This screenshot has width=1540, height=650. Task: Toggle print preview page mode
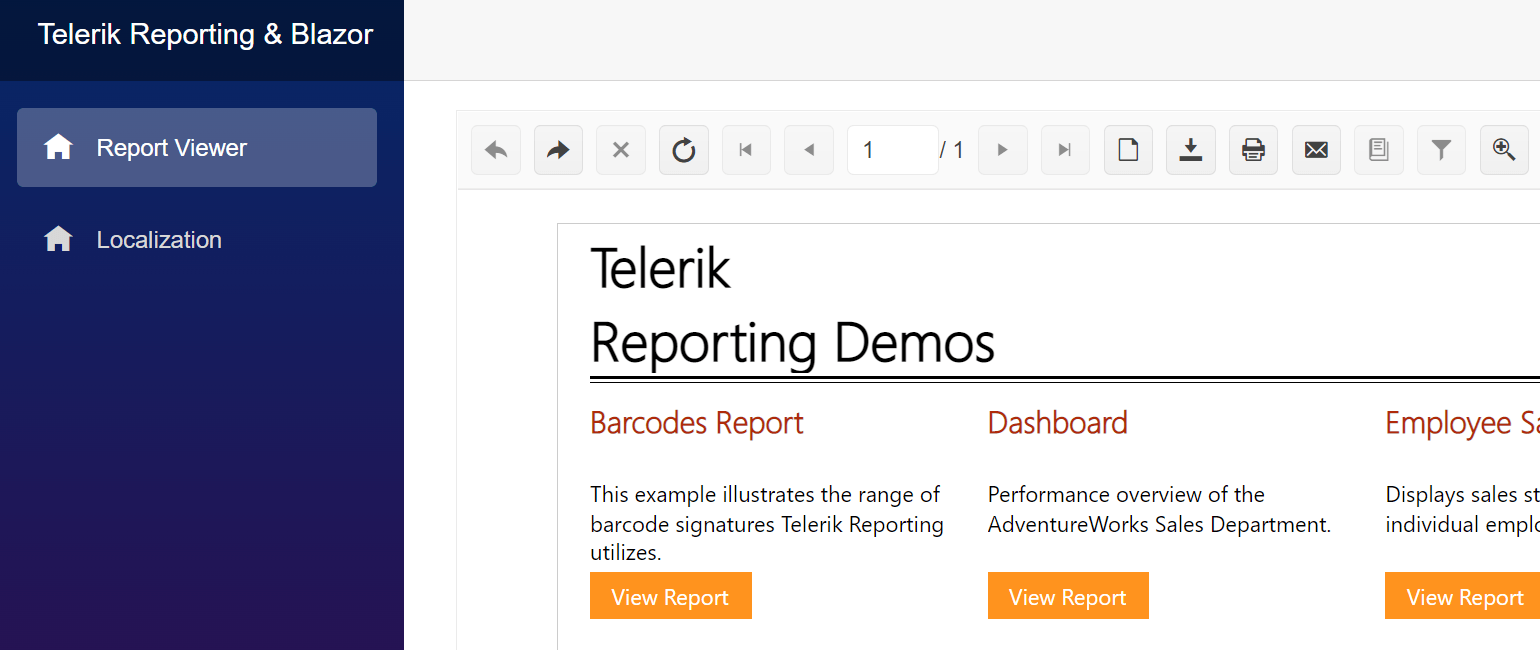tap(1128, 150)
